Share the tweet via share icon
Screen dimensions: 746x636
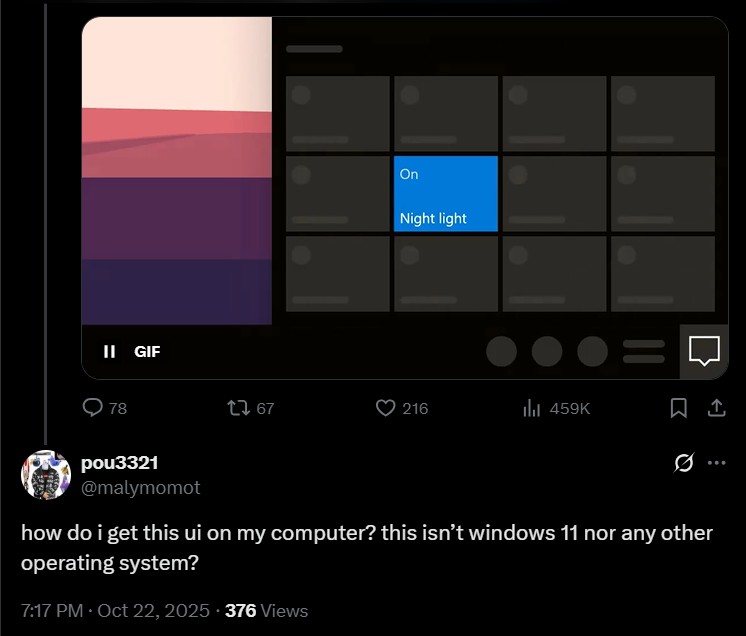point(716,408)
